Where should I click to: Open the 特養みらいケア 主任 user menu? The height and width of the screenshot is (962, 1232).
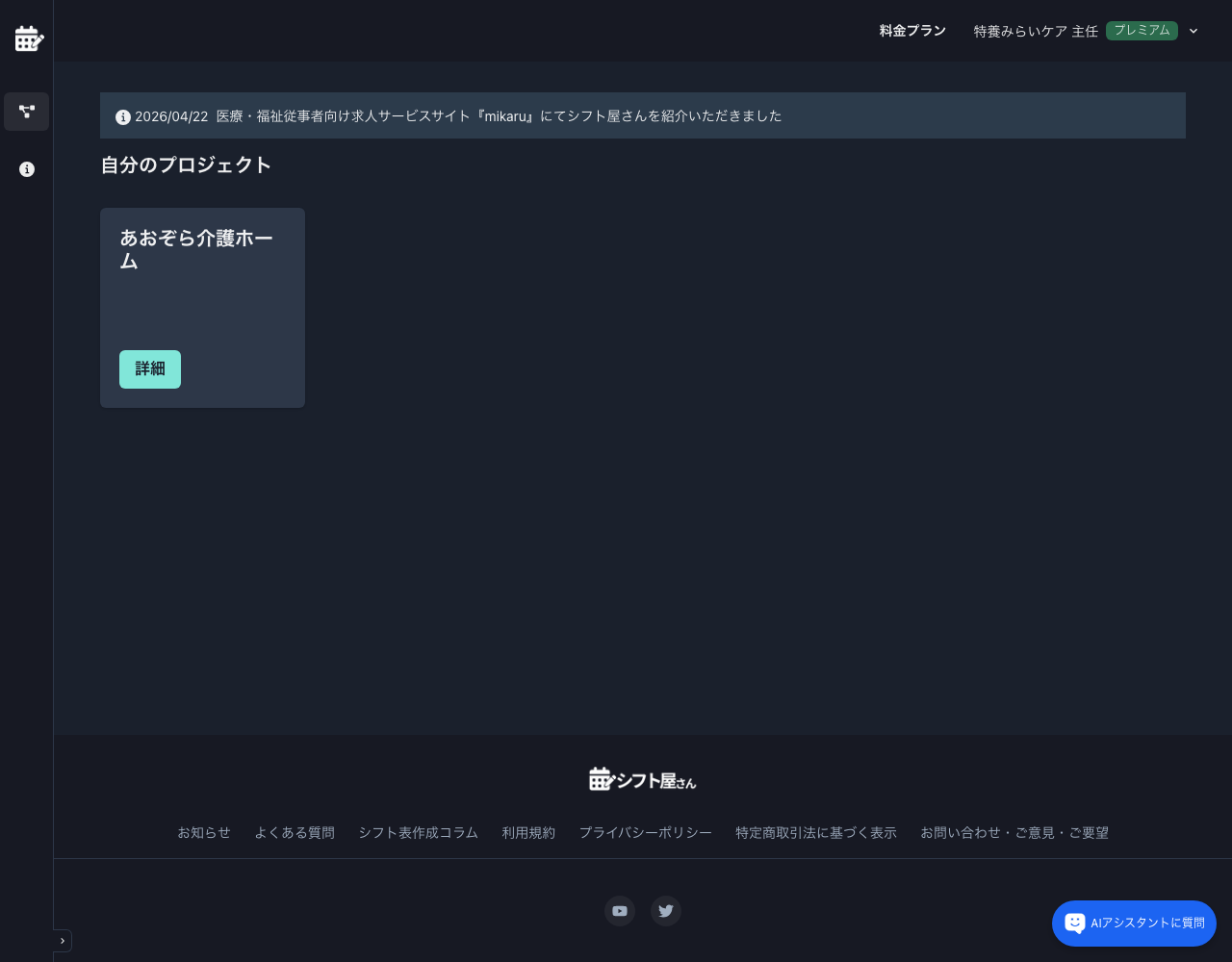(x=1036, y=31)
